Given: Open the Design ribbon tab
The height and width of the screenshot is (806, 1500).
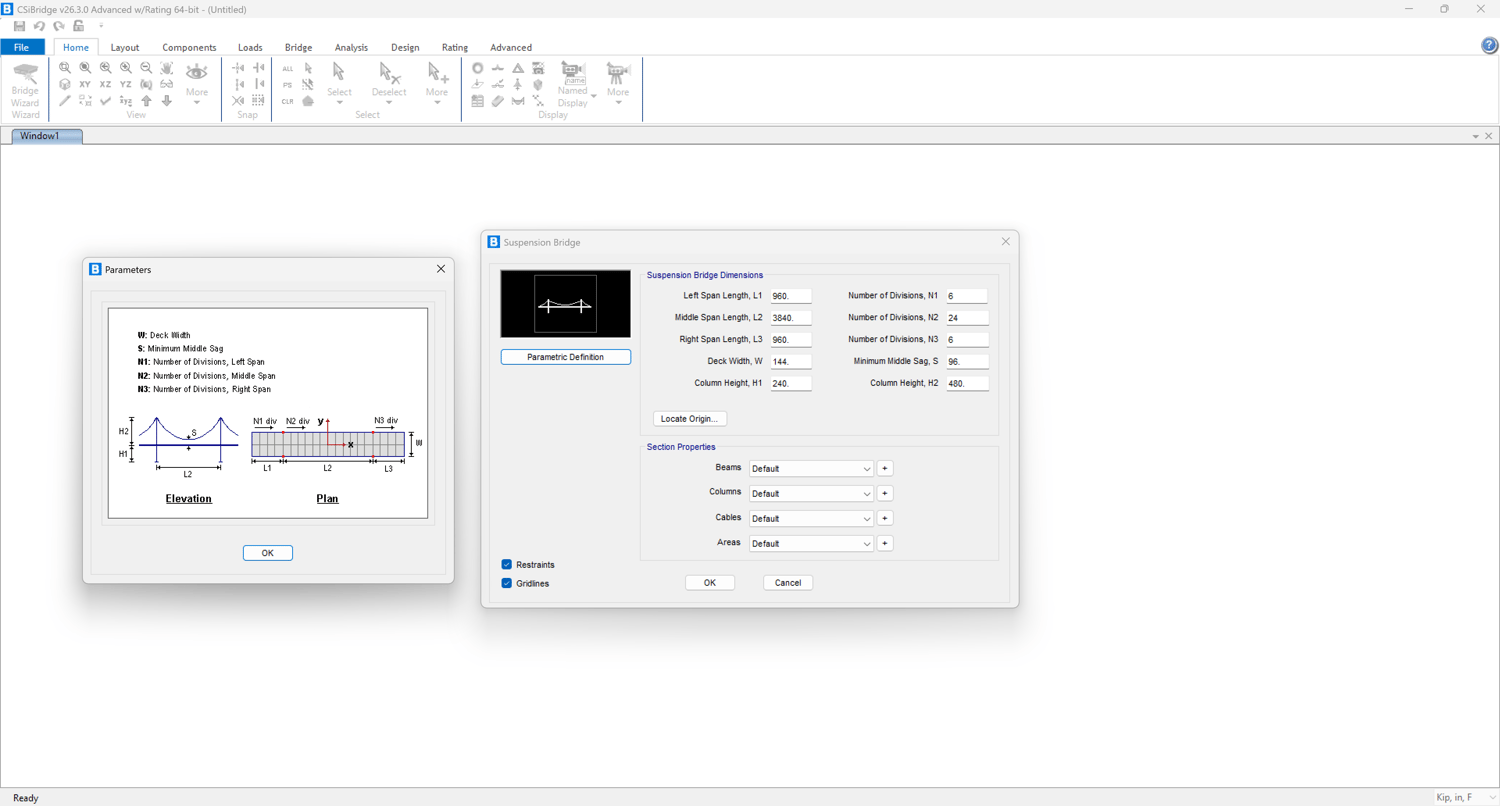Looking at the screenshot, I should (405, 47).
